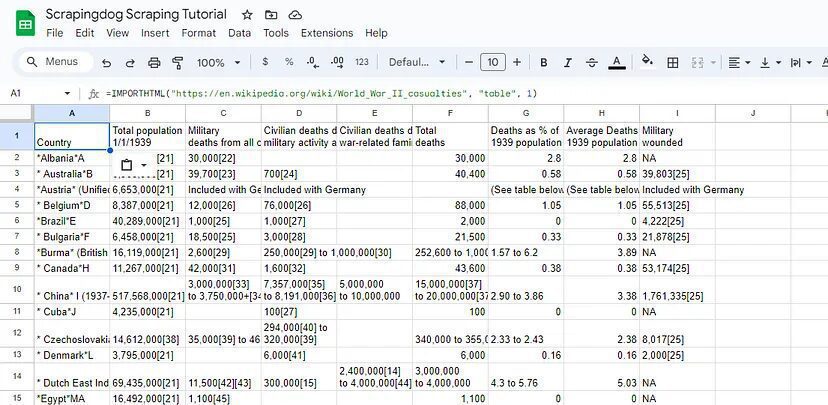The width and height of the screenshot is (828, 405).
Task: Star the Scrapingdog Scraping Tutorial document
Action: point(247,15)
